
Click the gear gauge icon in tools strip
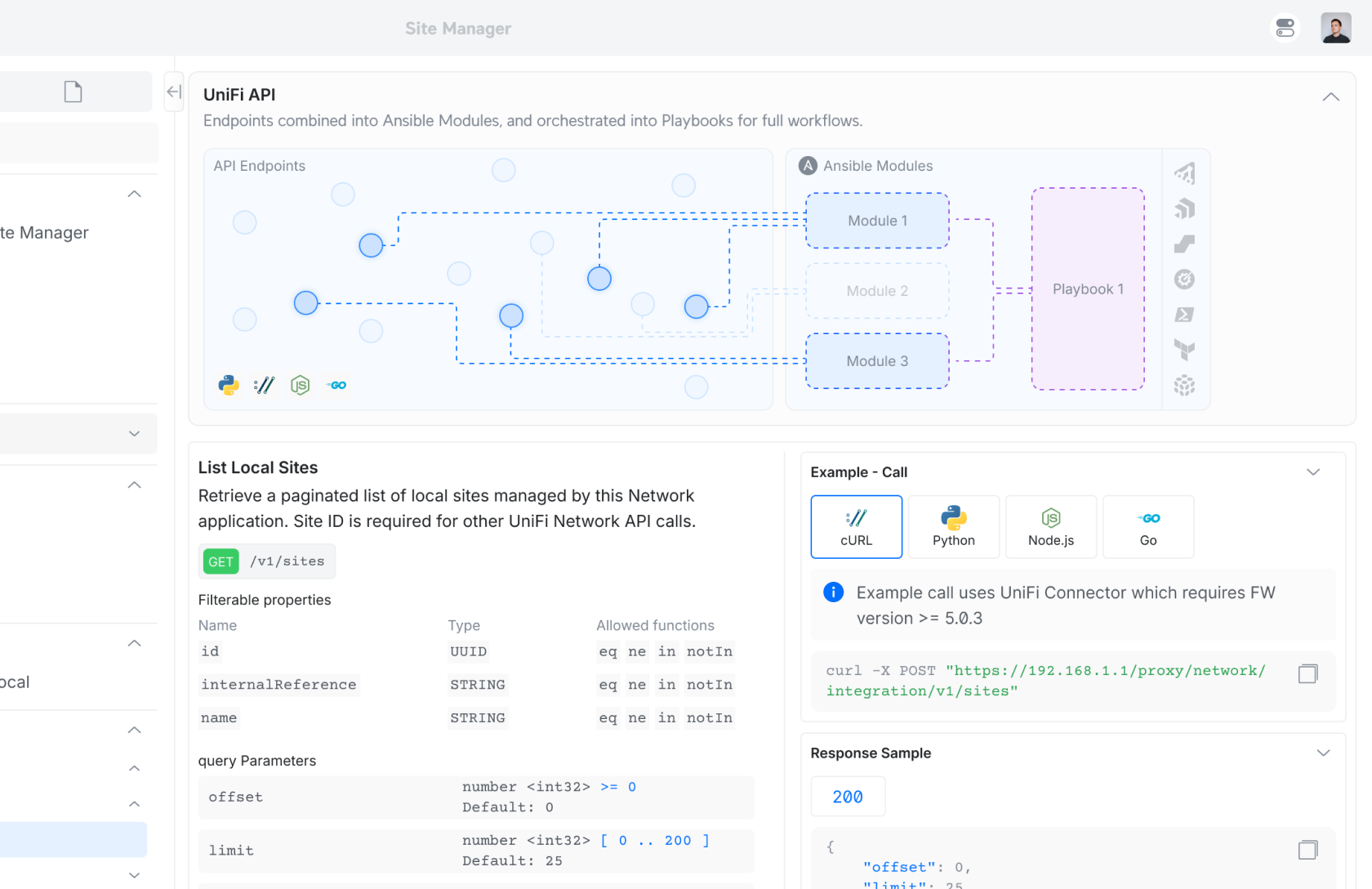tap(1184, 279)
